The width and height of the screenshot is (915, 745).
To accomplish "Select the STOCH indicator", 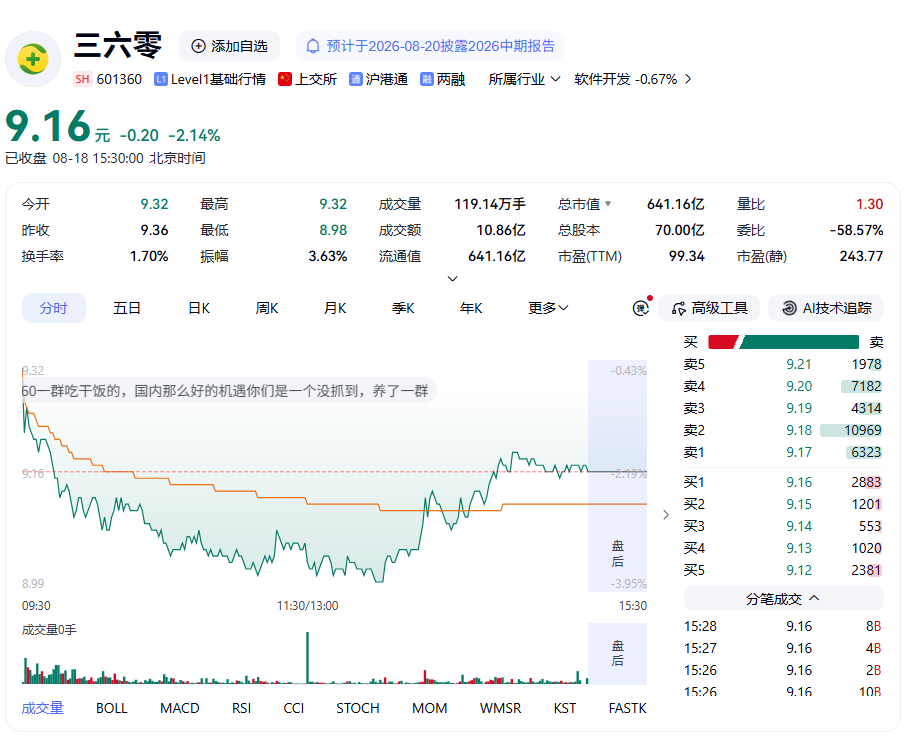I will [358, 708].
